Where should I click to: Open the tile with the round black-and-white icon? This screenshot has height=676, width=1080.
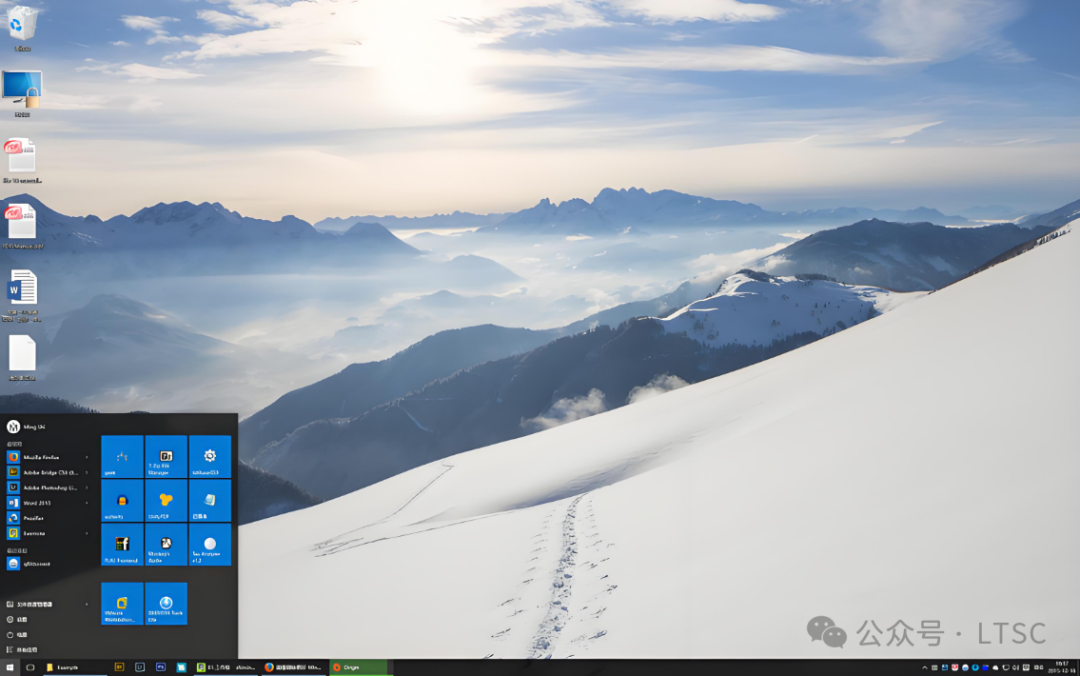(166, 544)
